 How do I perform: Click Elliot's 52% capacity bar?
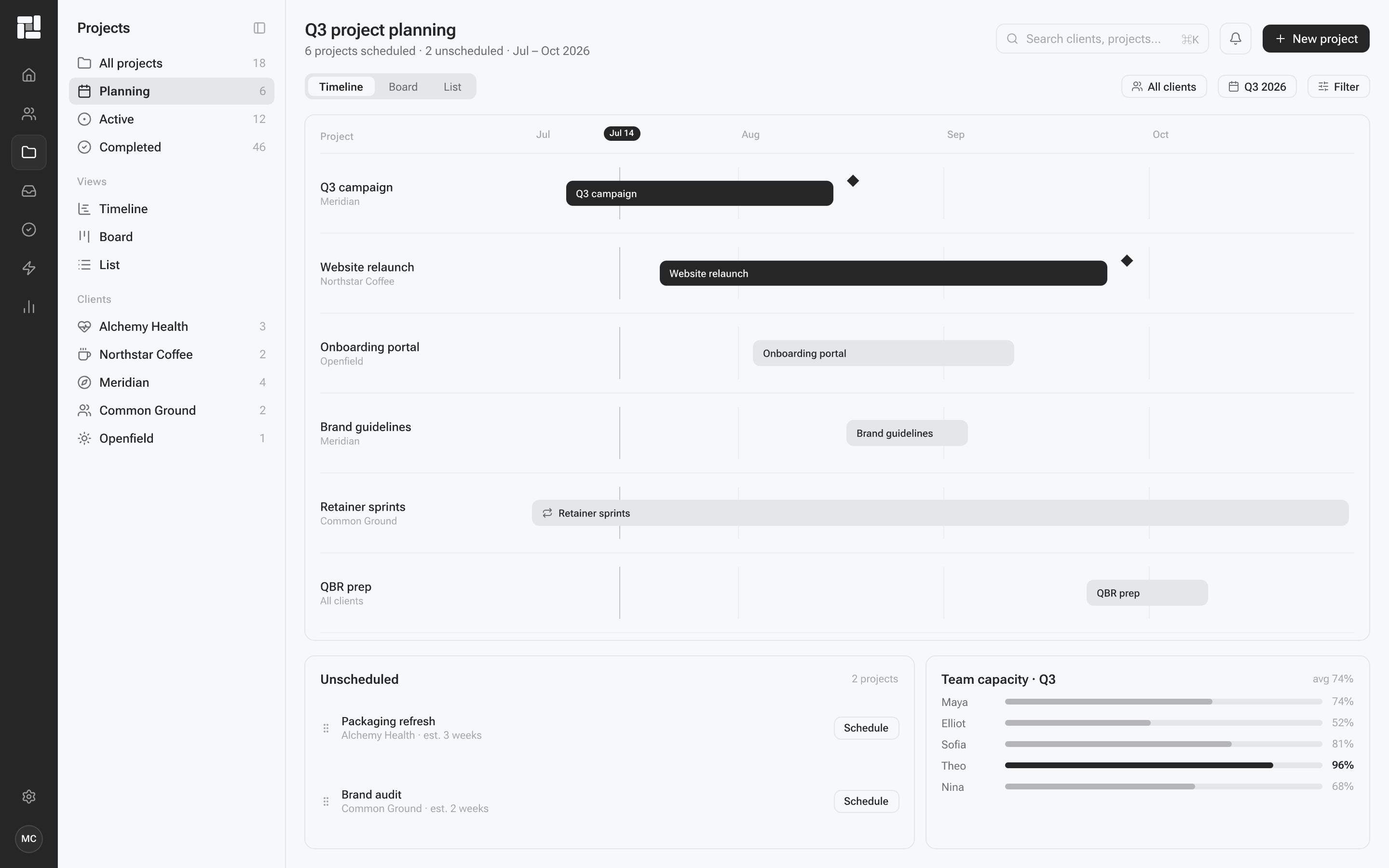coord(1163,723)
